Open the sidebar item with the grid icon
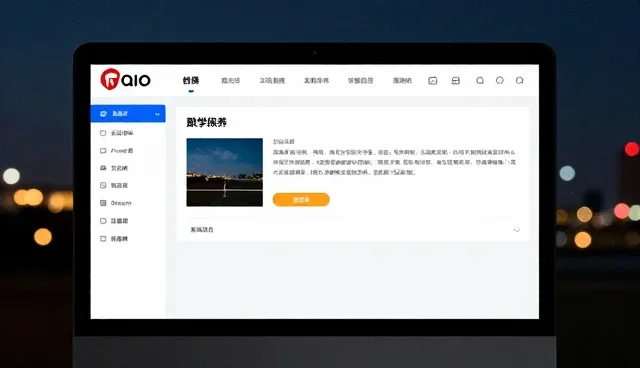 pyautogui.click(x=116, y=203)
